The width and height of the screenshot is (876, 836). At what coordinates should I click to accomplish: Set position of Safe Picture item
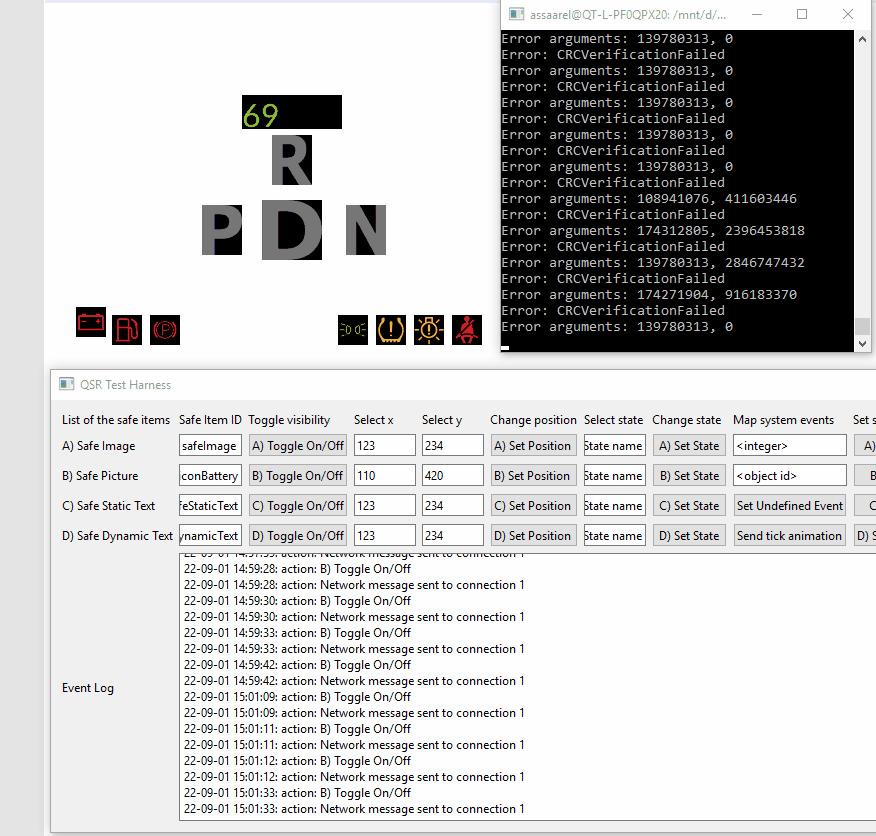pyautogui.click(x=533, y=475)
